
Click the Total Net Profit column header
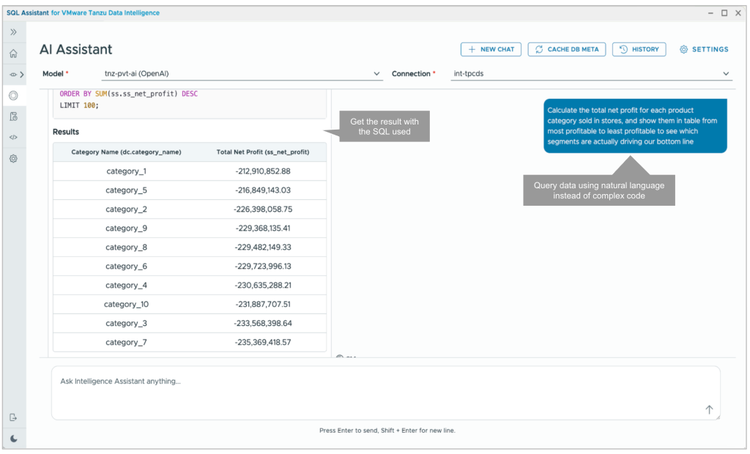263,152
